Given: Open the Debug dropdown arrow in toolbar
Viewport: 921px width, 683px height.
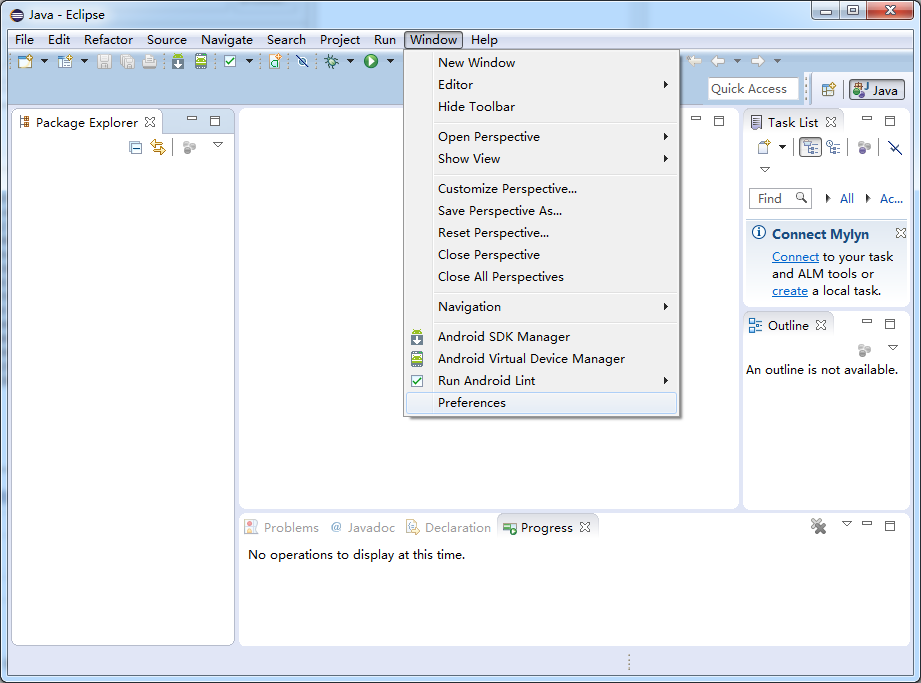Looking at the screenshot, I should [x=351, y=61].
